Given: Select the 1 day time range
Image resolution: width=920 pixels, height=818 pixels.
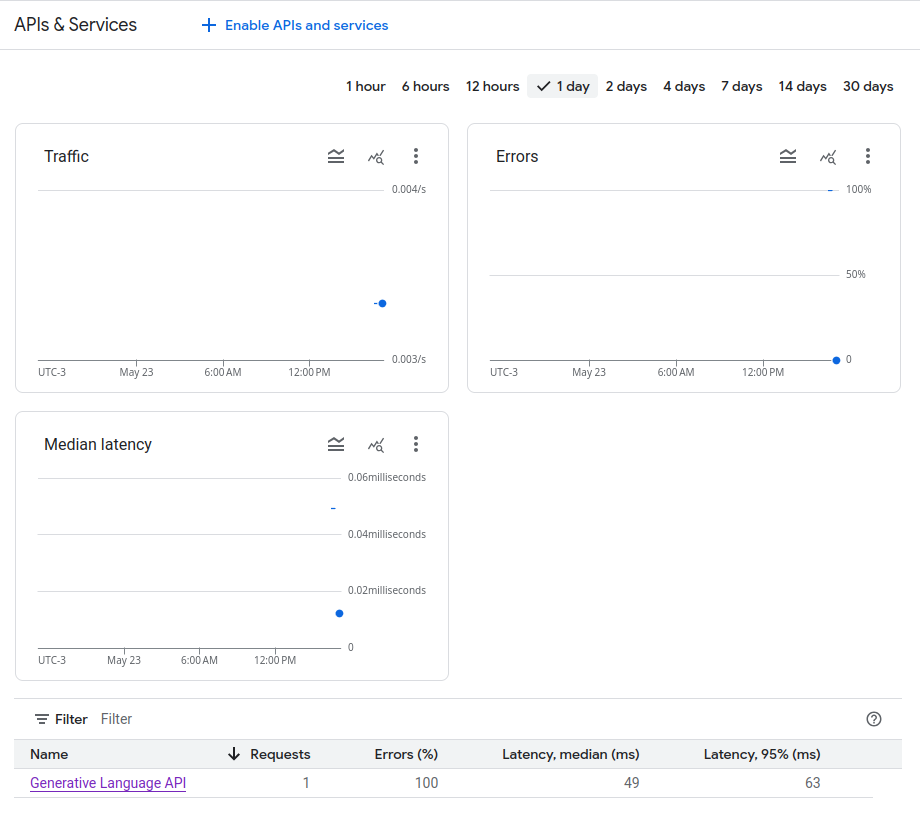Looking at the screenshot, I should (563, 86).
